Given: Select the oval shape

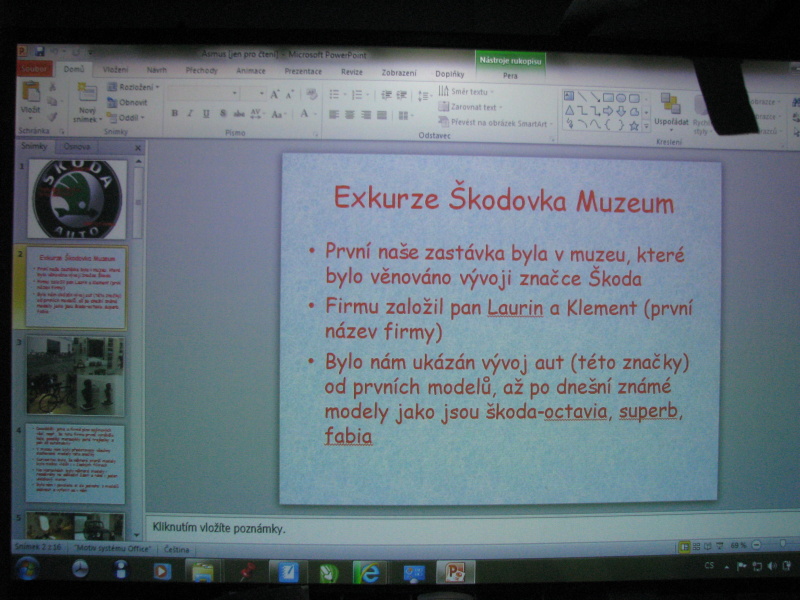Looking at the screenshot, I should tap(621, 98).
